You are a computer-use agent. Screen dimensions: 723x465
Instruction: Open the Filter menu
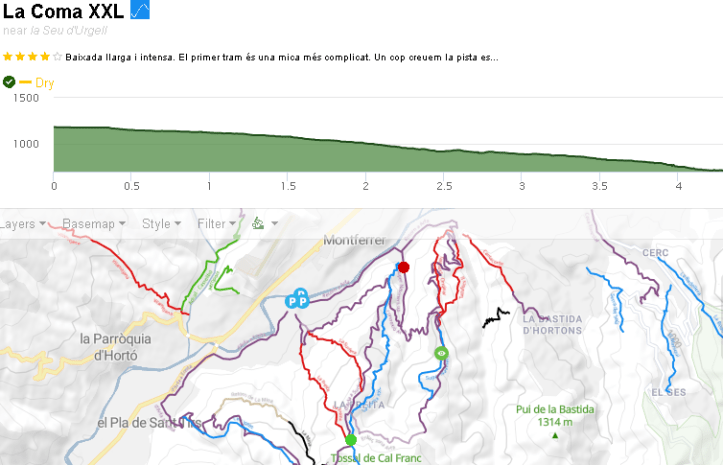click(216, 224)
